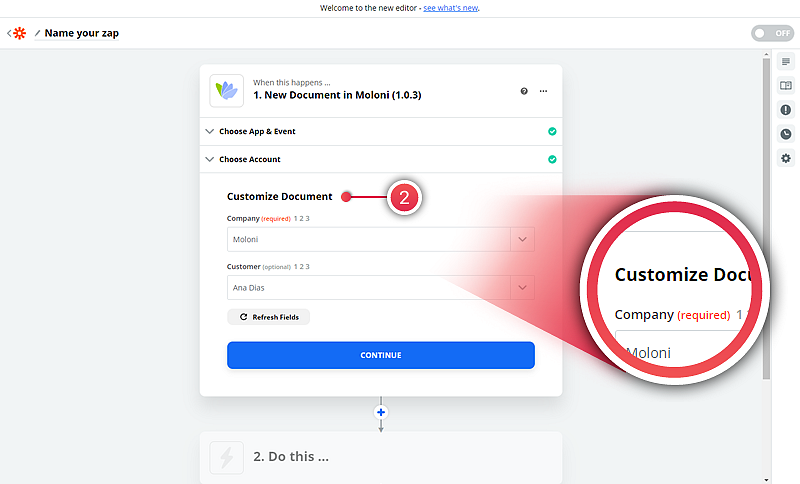Screen dimensions: 800x484
Task: Click the 'When this happens ...' label
Action: pos(292,82)
